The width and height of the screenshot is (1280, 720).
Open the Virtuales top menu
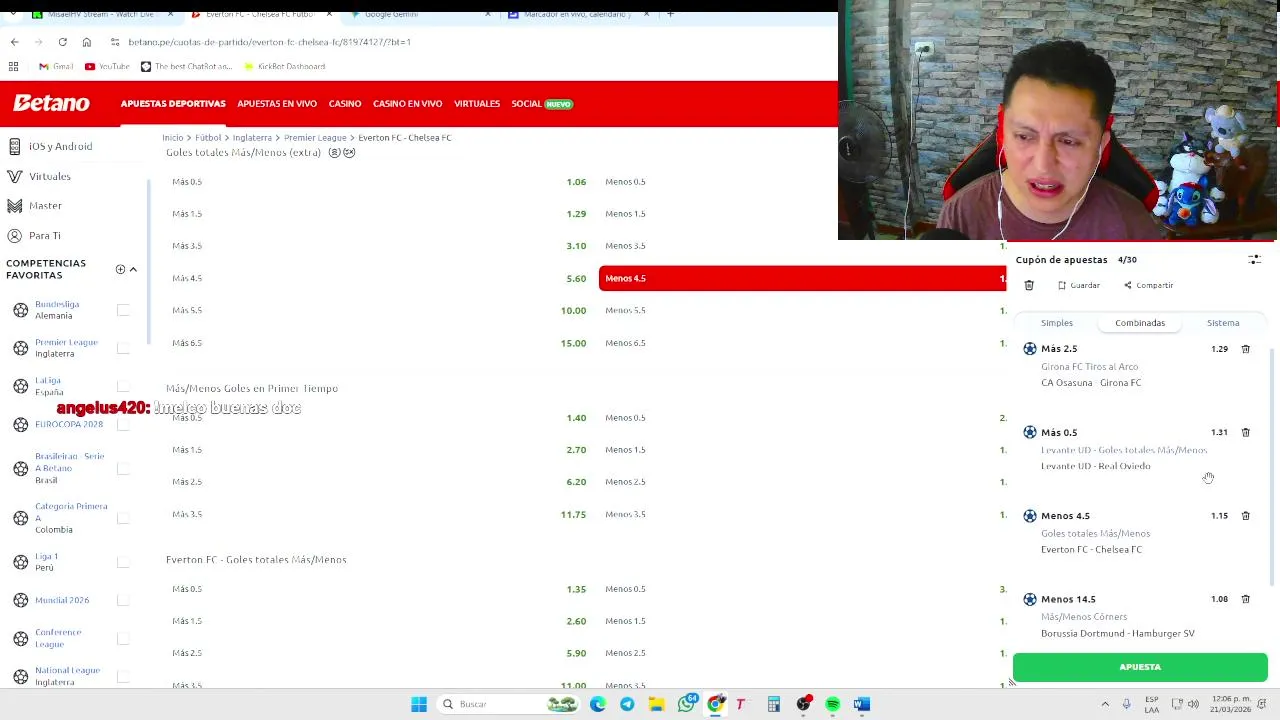tap(477, 104)
